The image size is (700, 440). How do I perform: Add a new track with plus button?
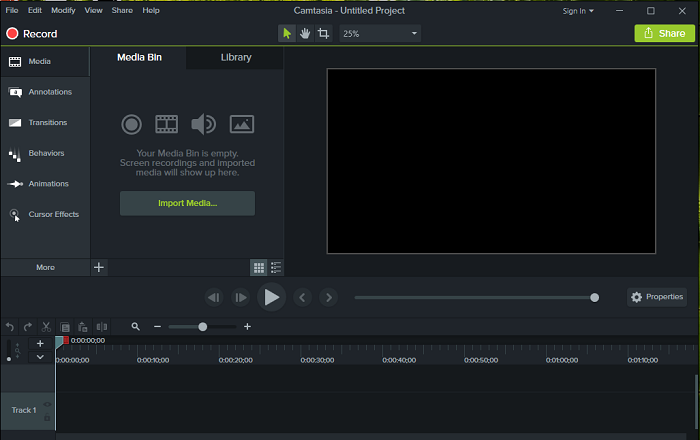click(x=40, y=344)
